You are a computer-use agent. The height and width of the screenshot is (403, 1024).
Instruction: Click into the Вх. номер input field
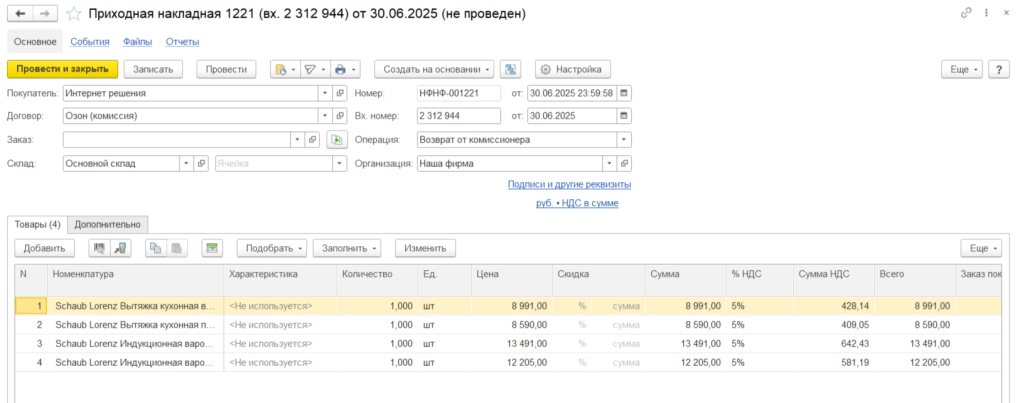[x=458, y=116]
